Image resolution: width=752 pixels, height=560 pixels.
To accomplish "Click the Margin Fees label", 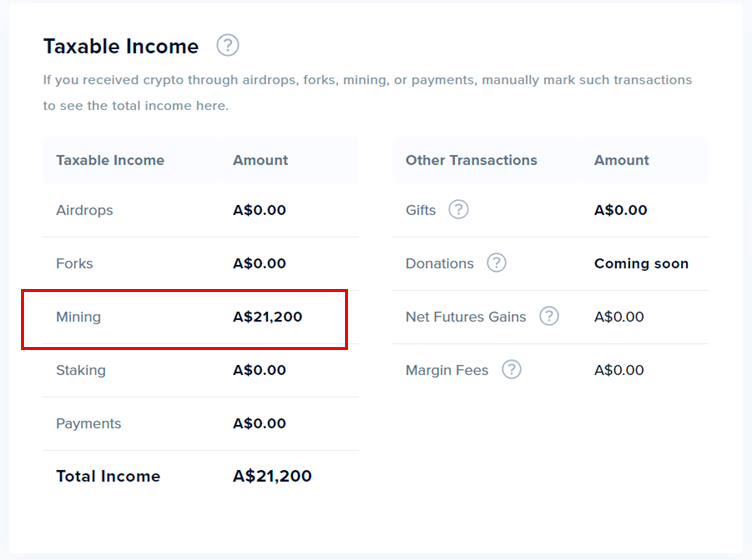I will (447, 370).
